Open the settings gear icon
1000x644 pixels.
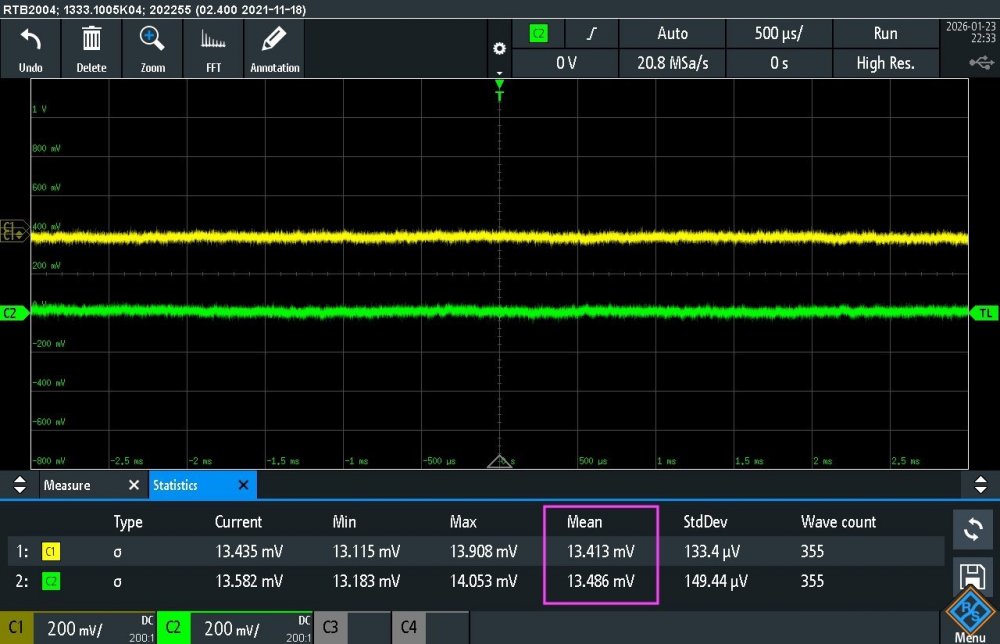500,48
